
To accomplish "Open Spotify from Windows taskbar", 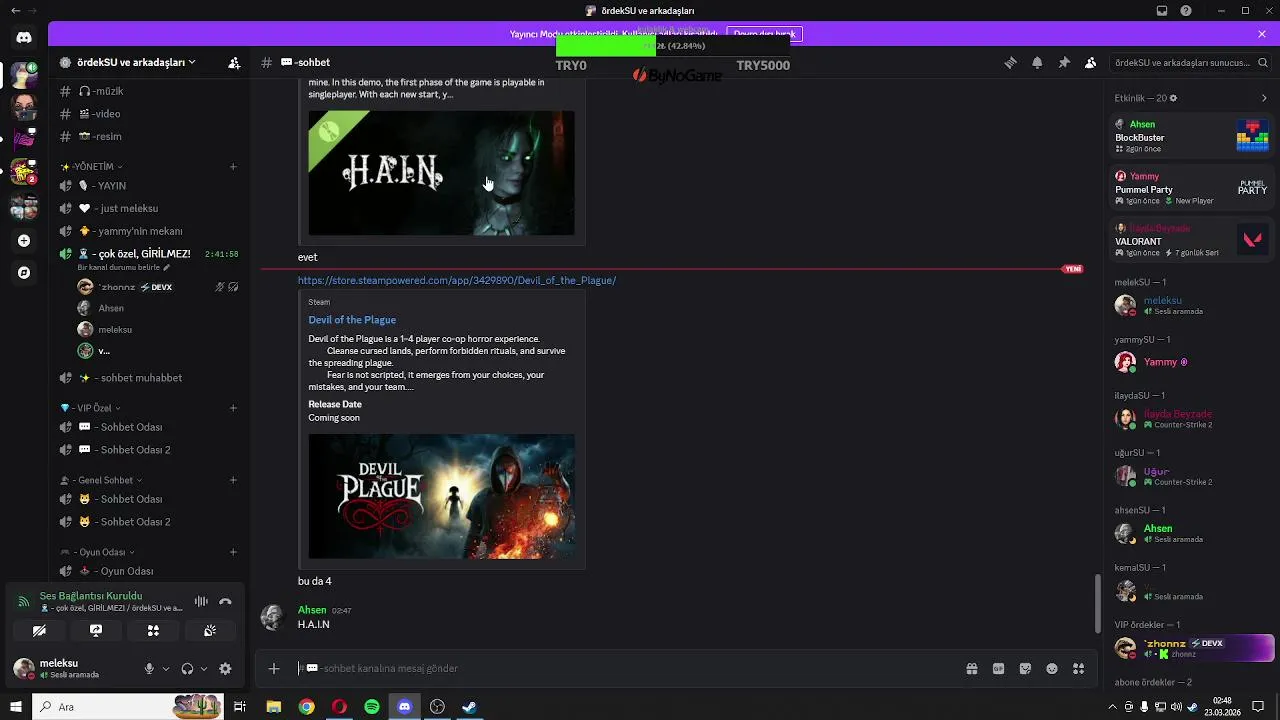I will click(x=372, y=707).
